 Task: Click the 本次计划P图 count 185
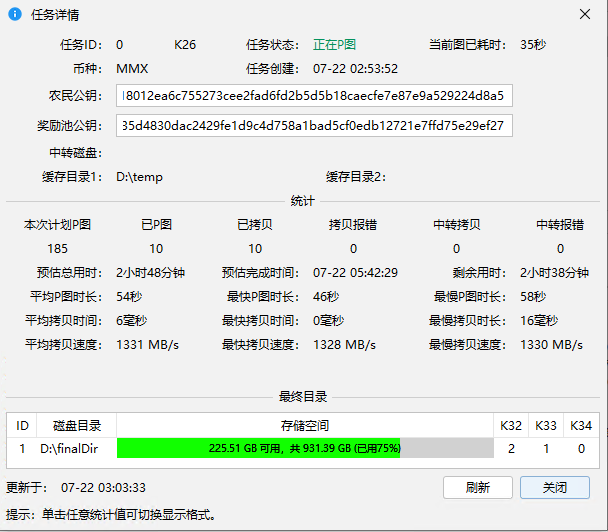[x=57, y=249]
